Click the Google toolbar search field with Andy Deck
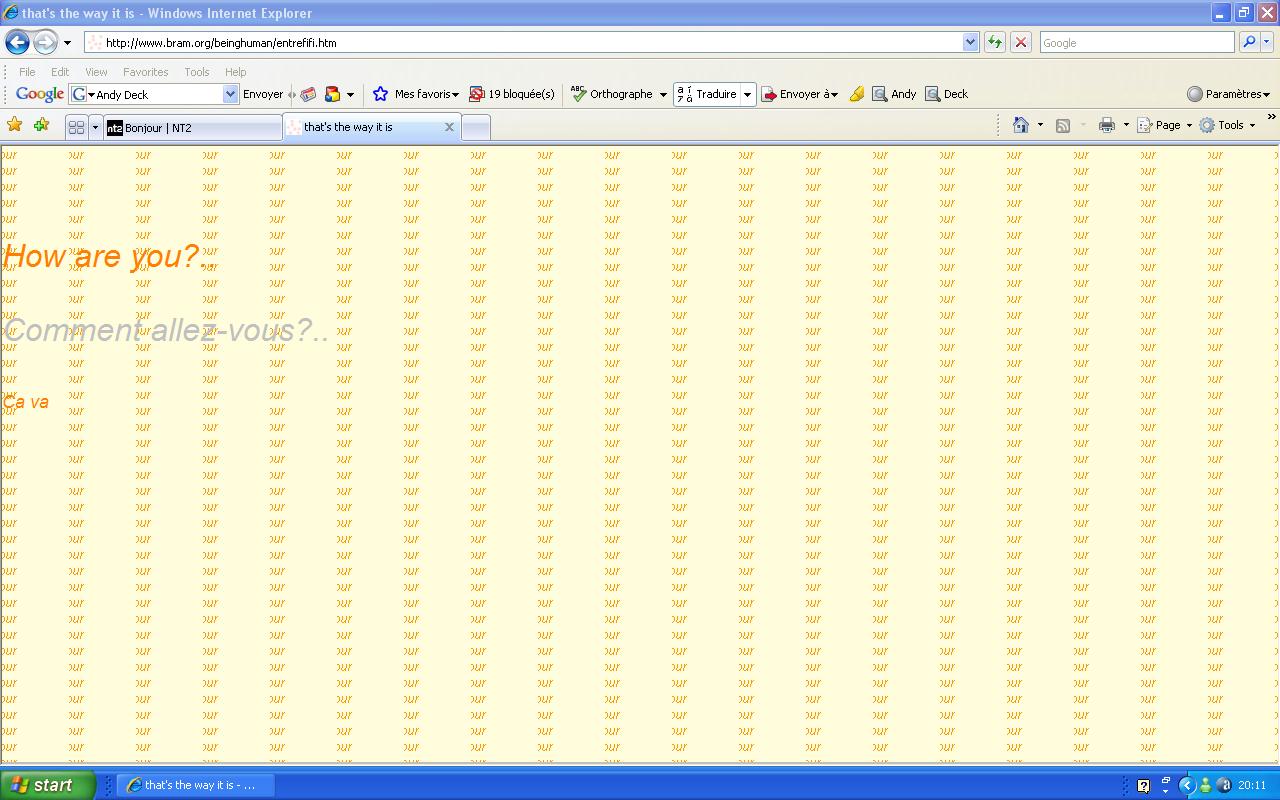The height and width of the screenshot is (800, 1280). pyautogui.click(x=153, y=94)
